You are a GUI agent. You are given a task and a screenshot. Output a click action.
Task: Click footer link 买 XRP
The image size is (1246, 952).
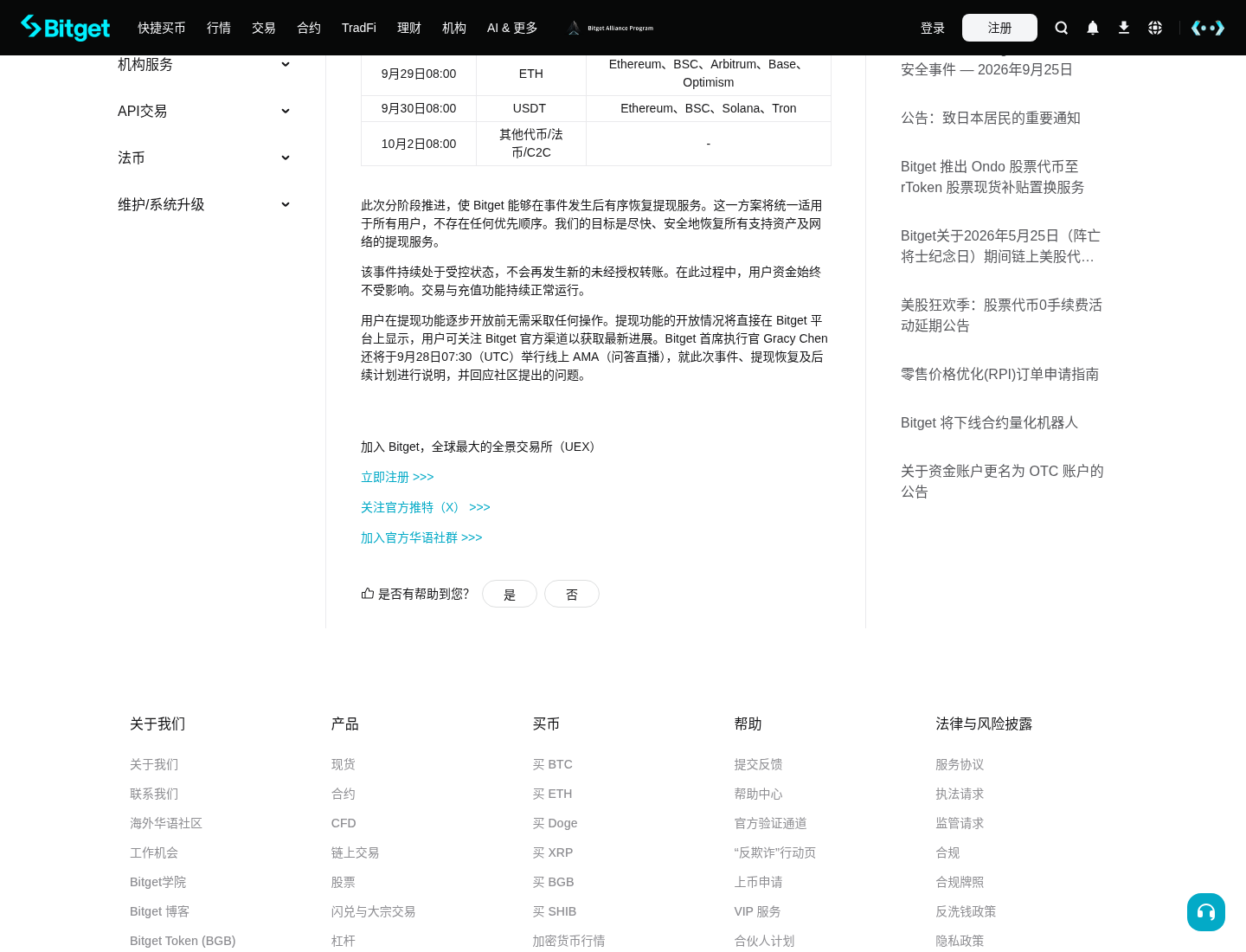[x=553, y=852]
